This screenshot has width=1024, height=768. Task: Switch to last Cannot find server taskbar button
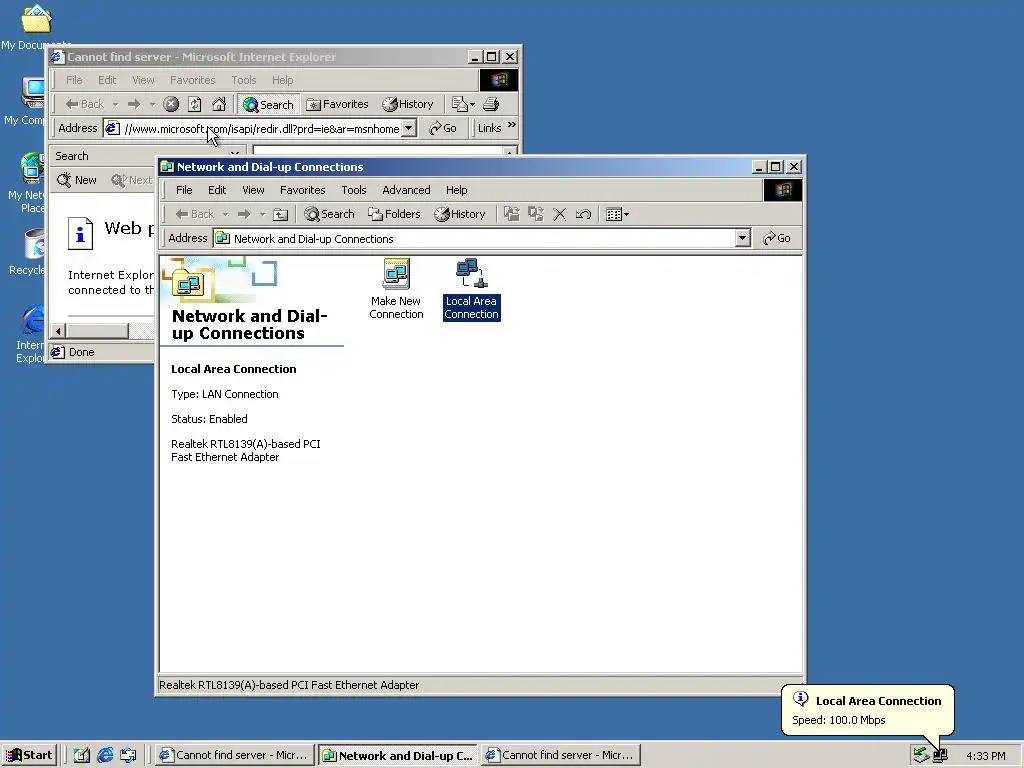coord(560,756)
